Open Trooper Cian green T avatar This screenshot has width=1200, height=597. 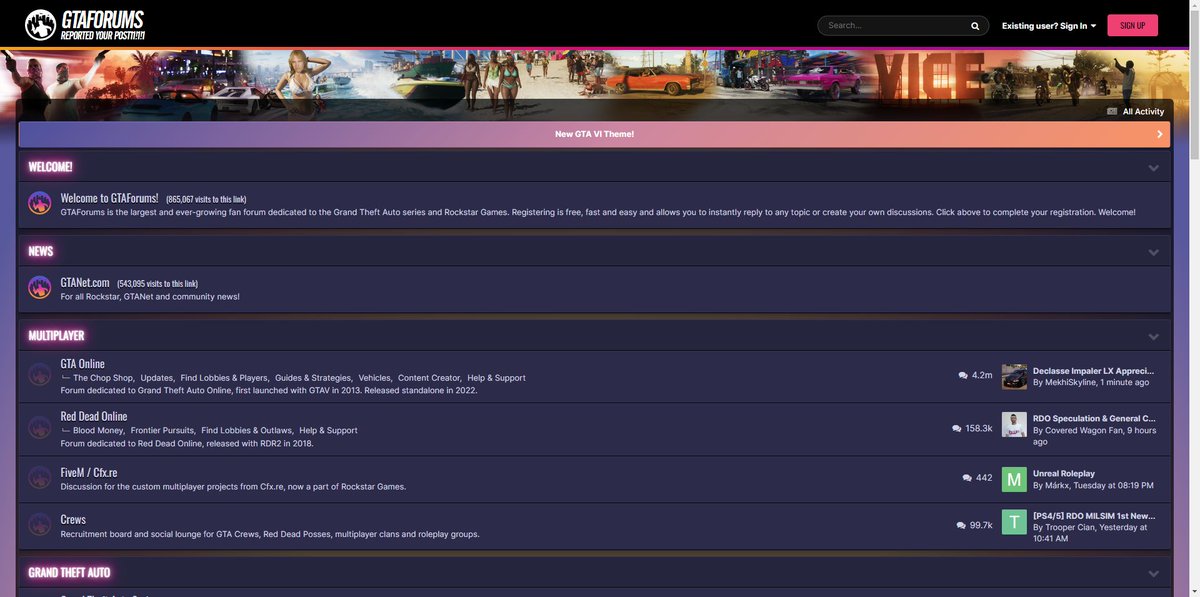[x=1014, y=522]
